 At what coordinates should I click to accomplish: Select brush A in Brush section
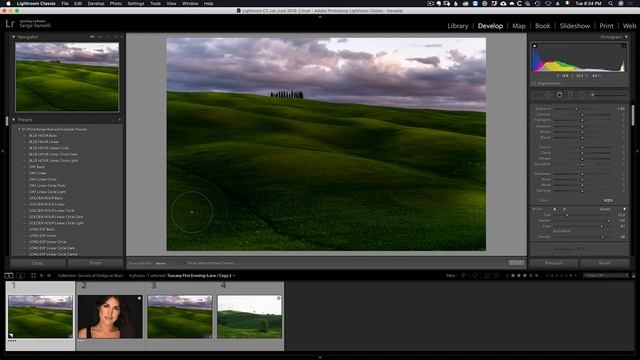pos(554,209)
